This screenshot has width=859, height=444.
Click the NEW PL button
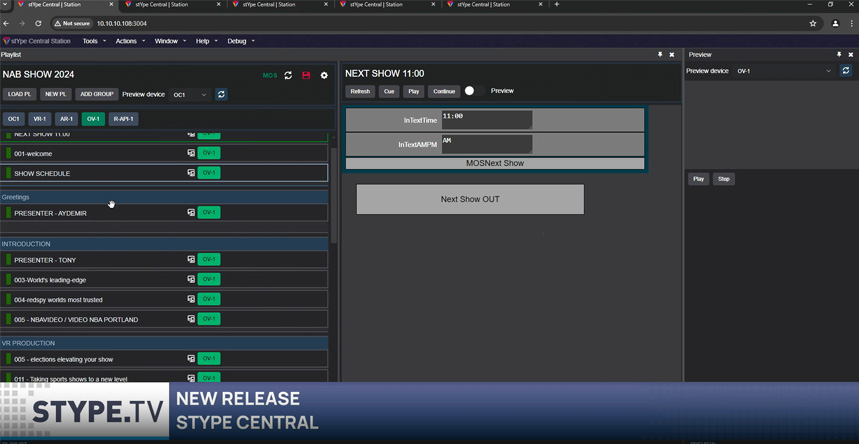tap(56, 94)
